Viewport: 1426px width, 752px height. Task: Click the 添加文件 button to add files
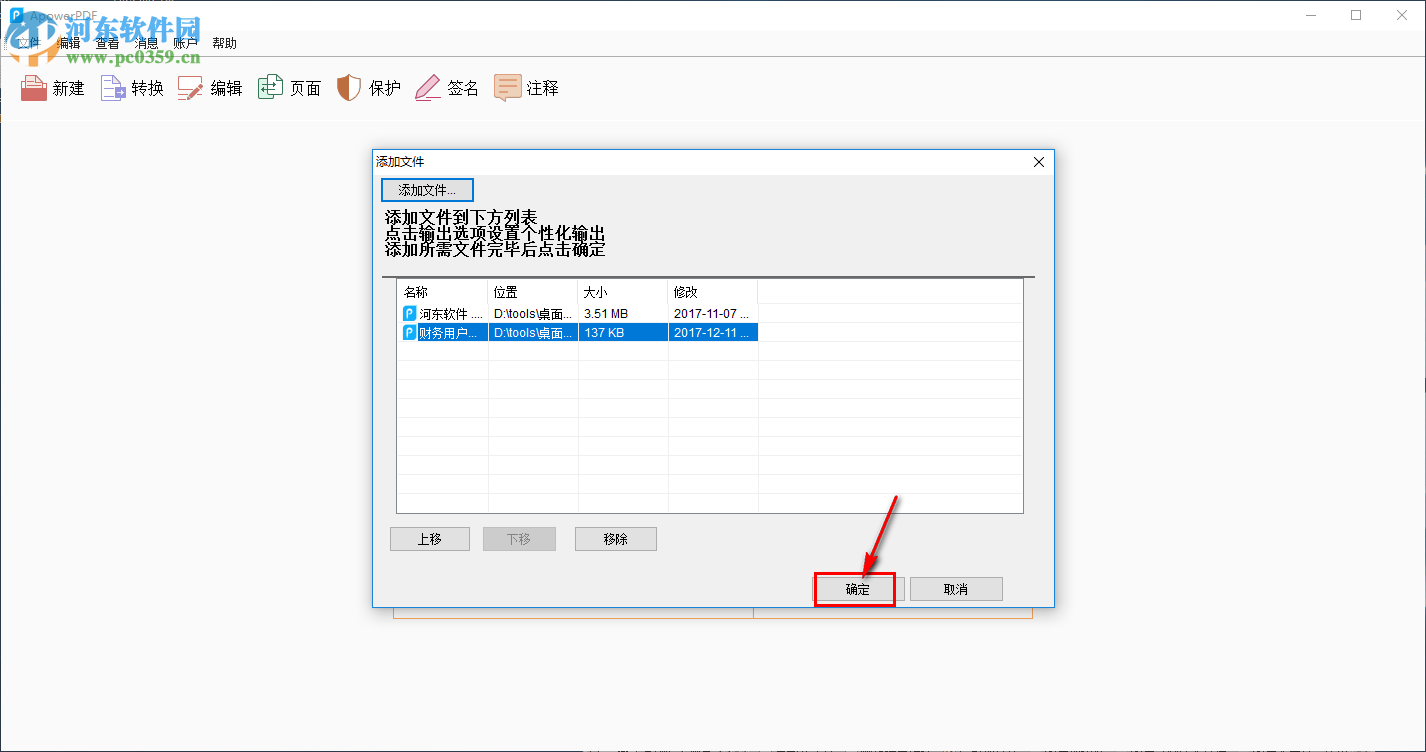(x=427, y=189)
